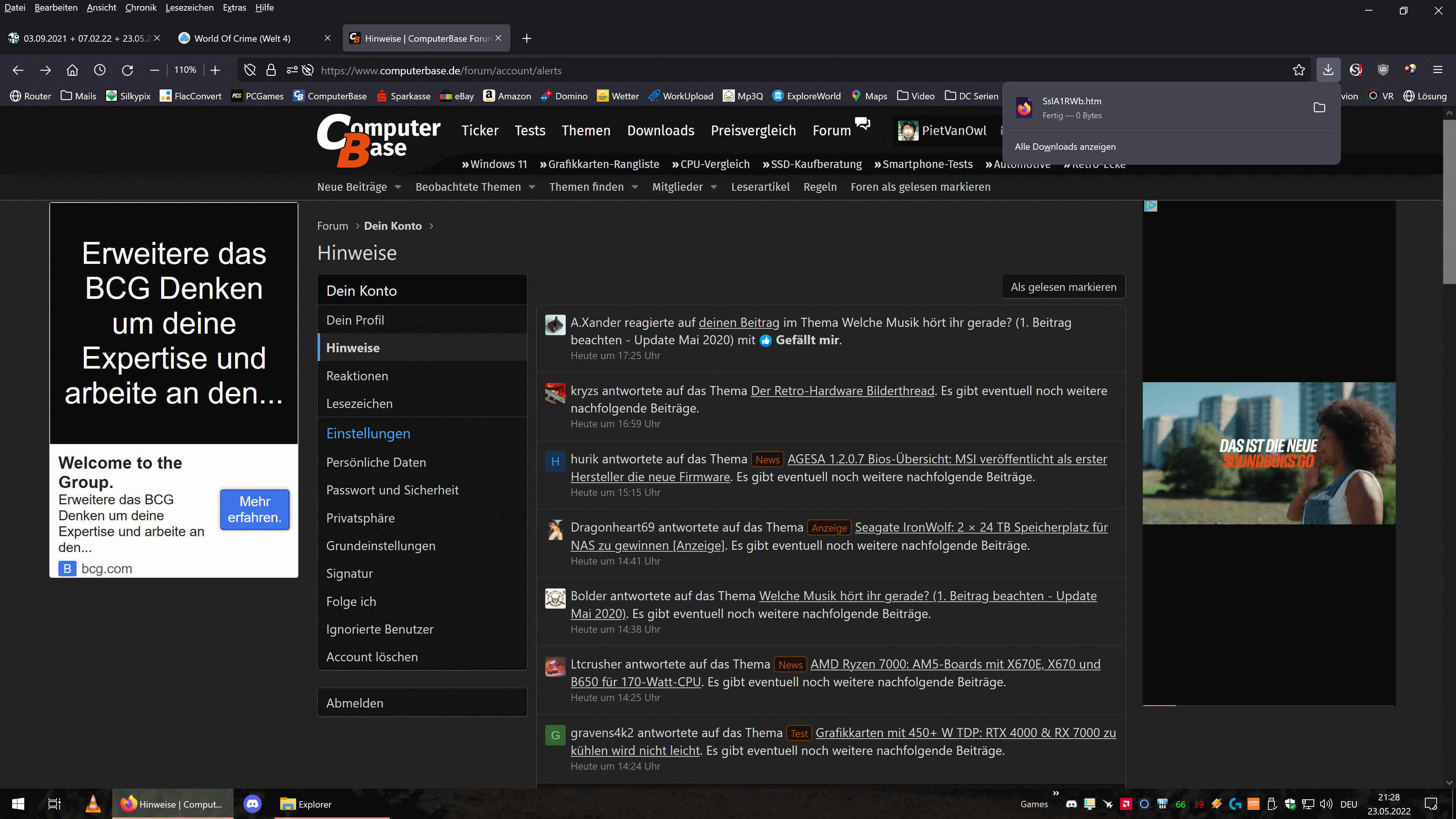Open the volume speaker icon in system tray
This screenshot has width=1456, height=819.
coord(1326,804)
